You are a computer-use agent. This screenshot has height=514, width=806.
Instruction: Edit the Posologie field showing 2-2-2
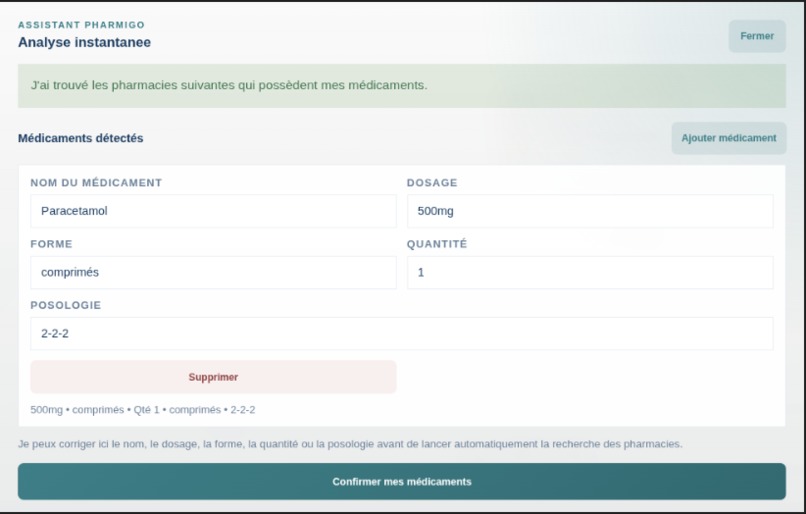click(401, 334)
